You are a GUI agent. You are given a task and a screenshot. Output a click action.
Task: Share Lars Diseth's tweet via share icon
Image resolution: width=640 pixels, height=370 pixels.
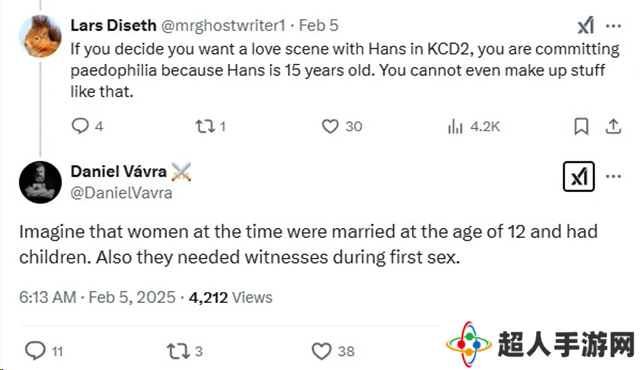click(x=613, y=126)
